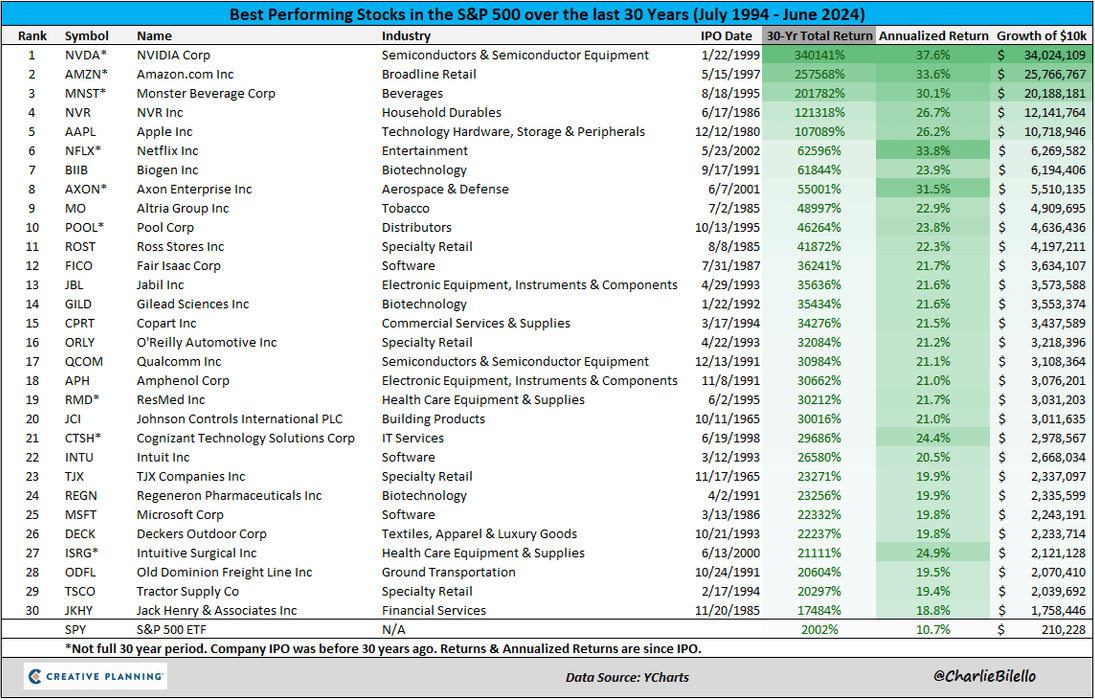Select the Jack Henry & Associates Inc name
This screenshot has height=700, width=1095.
[x=216, y=611]
